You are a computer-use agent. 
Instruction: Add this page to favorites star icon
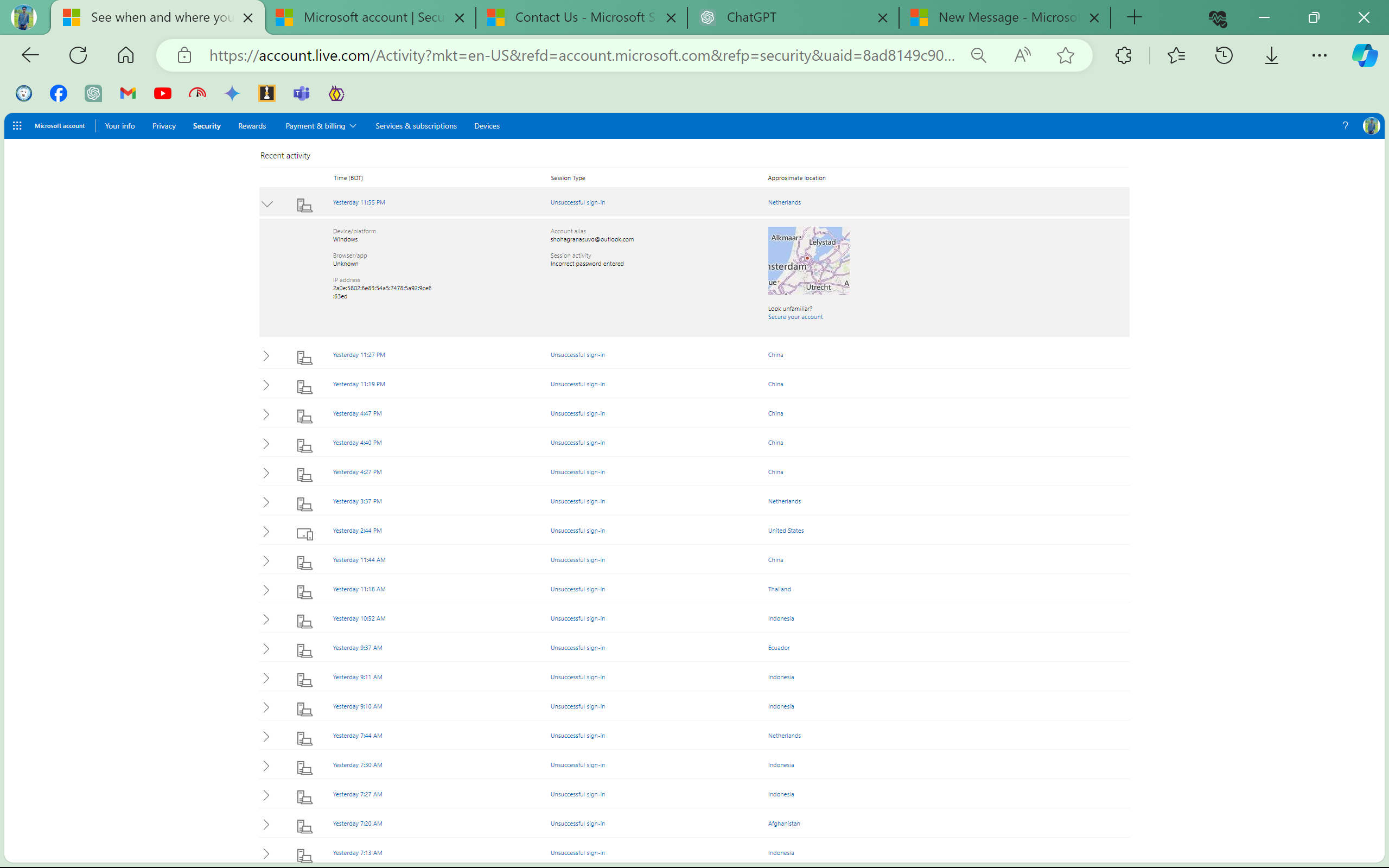pyautogui.click(x=1065, y=55)
